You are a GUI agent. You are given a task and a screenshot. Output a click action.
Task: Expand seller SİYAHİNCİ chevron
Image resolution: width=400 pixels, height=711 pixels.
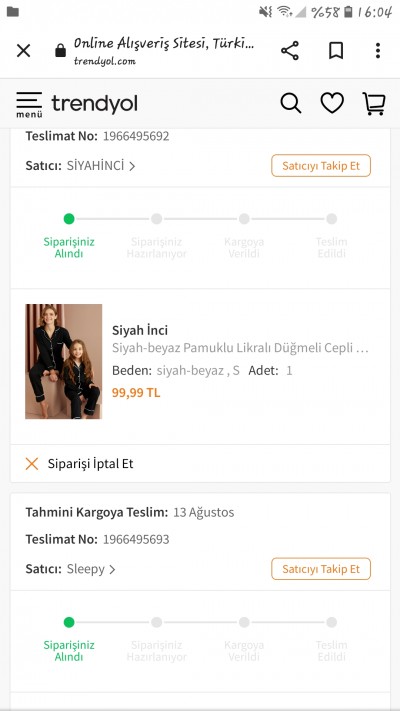132,166
